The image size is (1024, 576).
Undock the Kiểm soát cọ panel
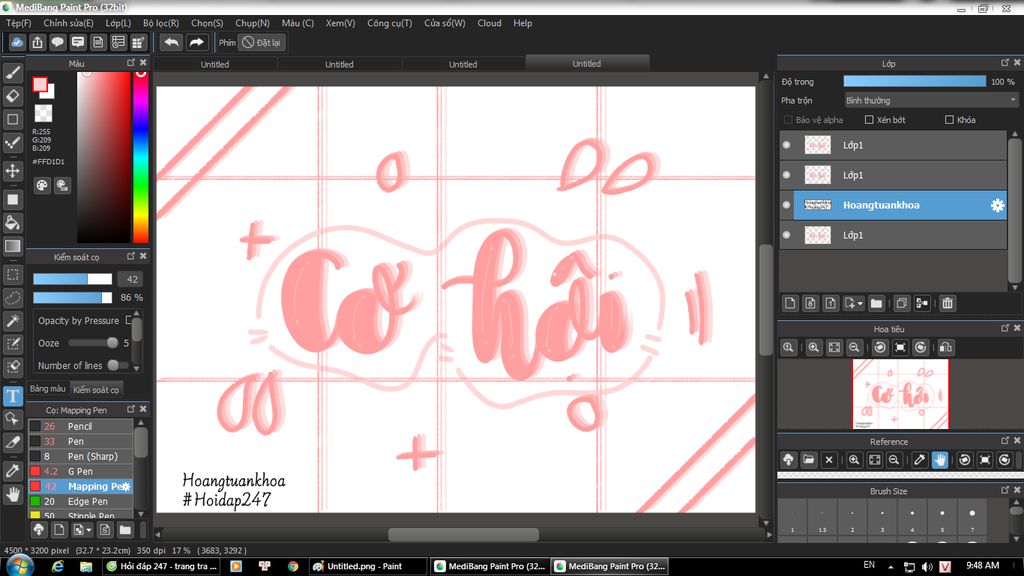(131, 256)
